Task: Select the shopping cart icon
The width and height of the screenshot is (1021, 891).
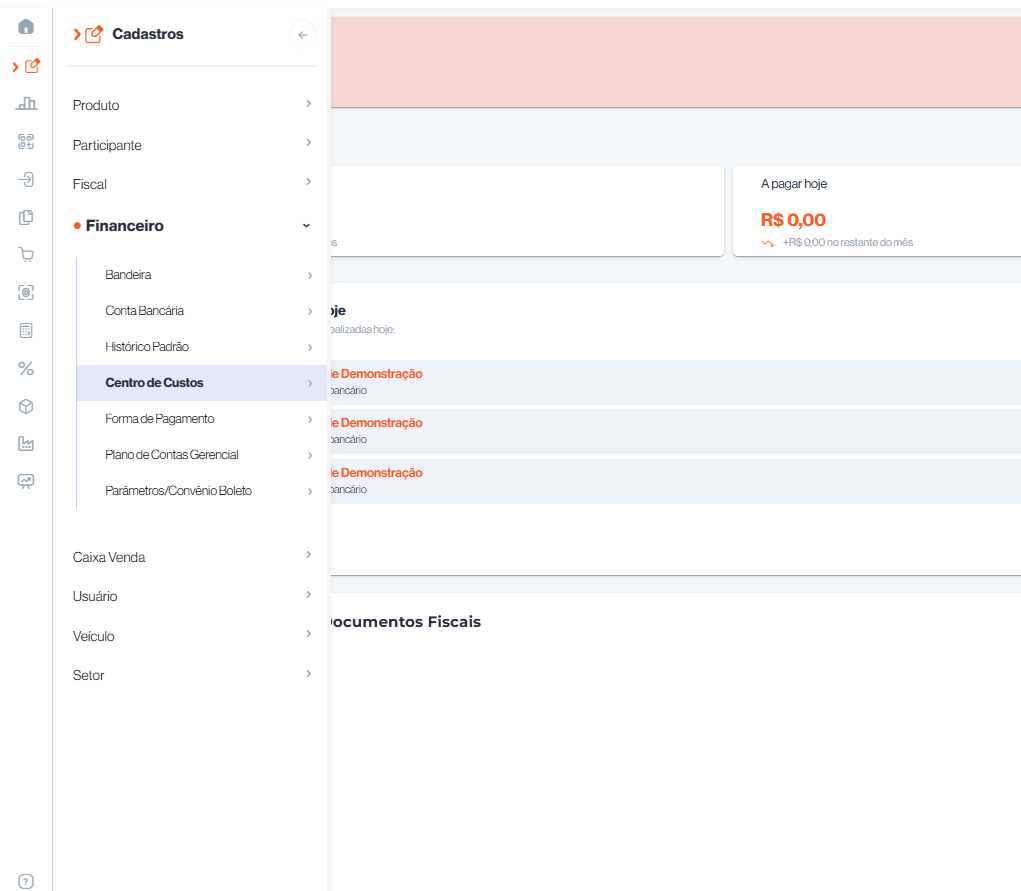Action: tap(26, 255)
